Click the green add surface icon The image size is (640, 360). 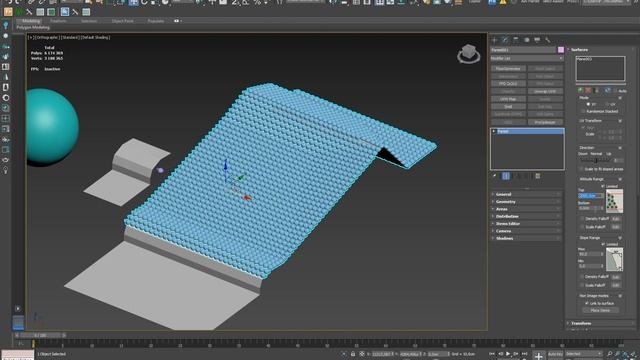[x=580, y=90]
